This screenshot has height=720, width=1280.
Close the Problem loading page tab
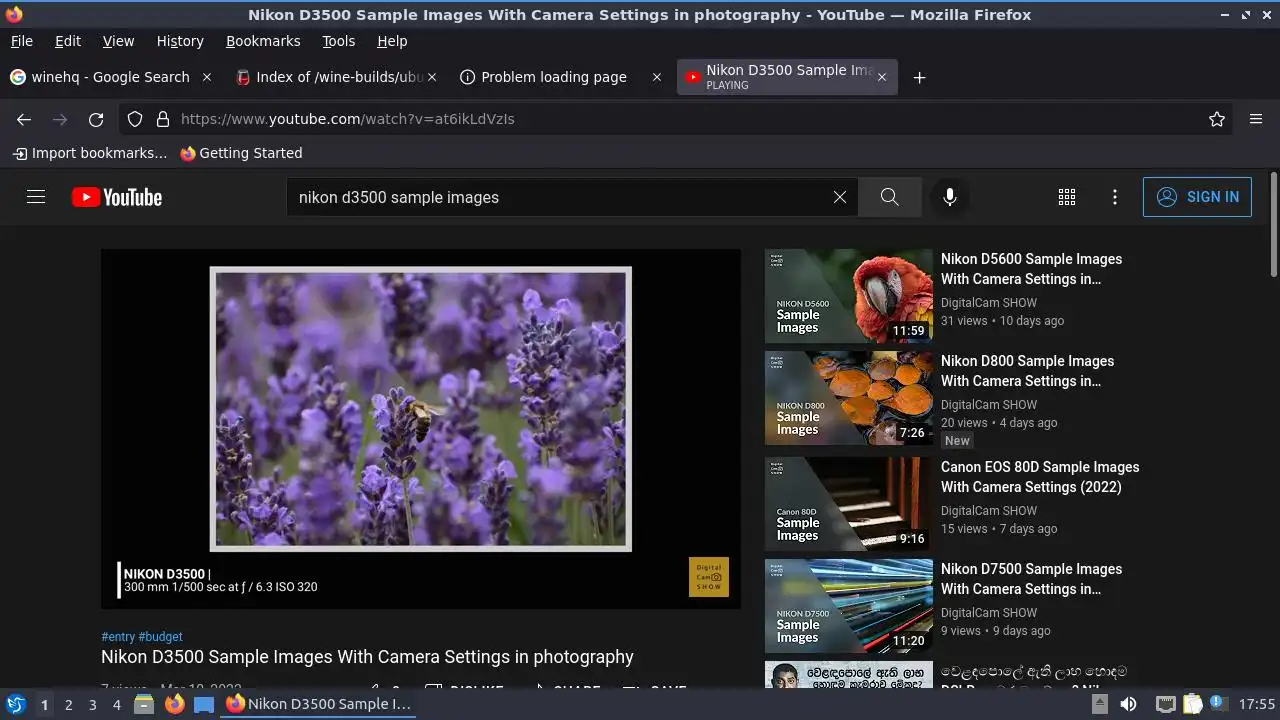(x=657, y=77)
